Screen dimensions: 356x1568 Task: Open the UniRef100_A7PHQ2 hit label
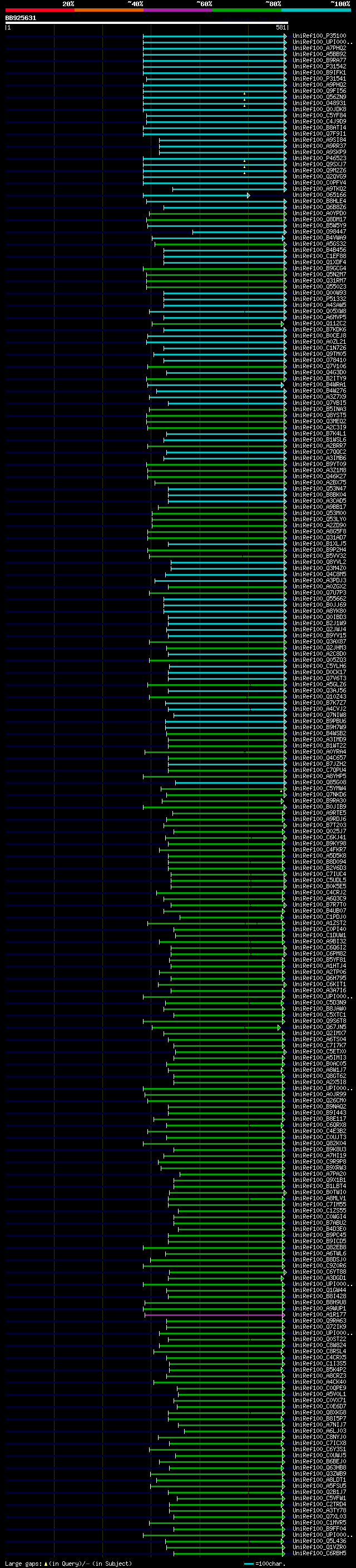point(319,48)
